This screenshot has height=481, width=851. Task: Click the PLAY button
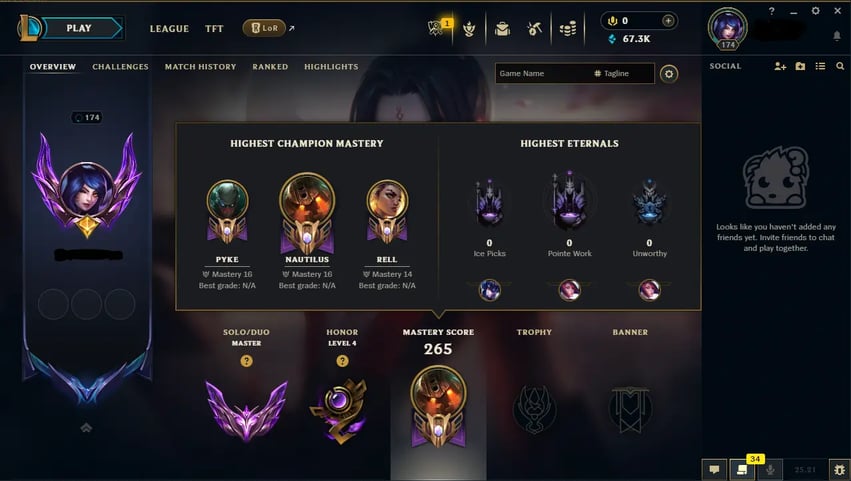click(81, 28)
